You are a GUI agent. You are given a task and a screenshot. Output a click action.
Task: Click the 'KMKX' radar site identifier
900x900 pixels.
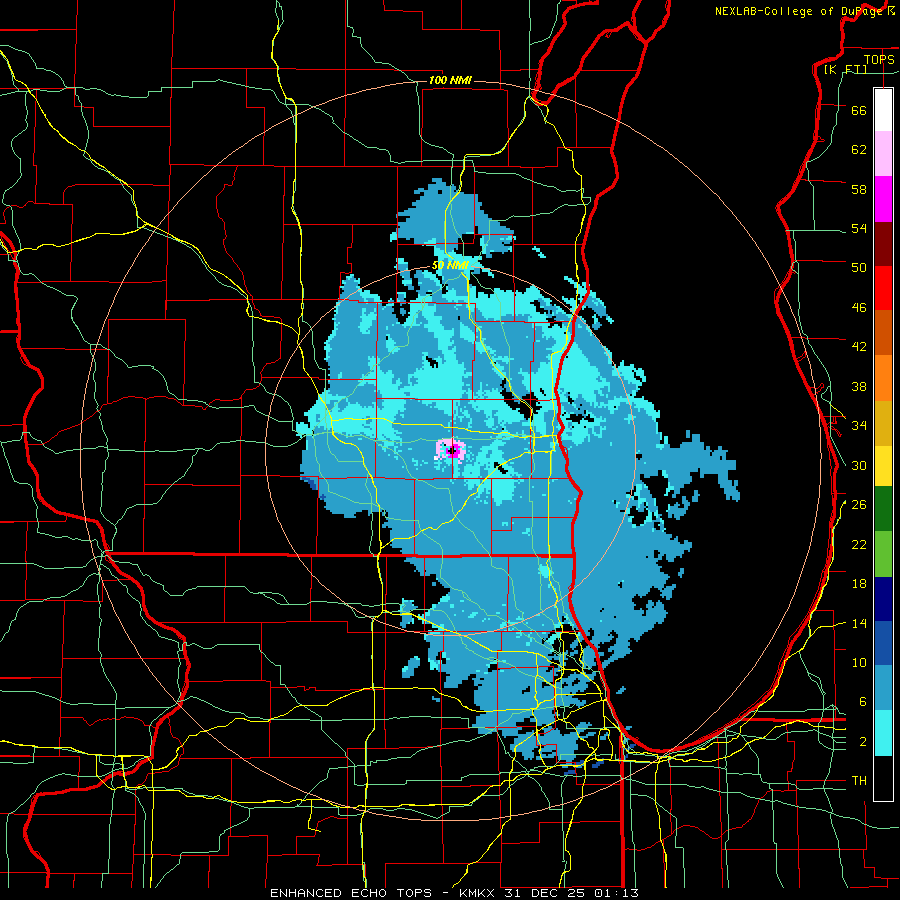[x=478, y=893]
